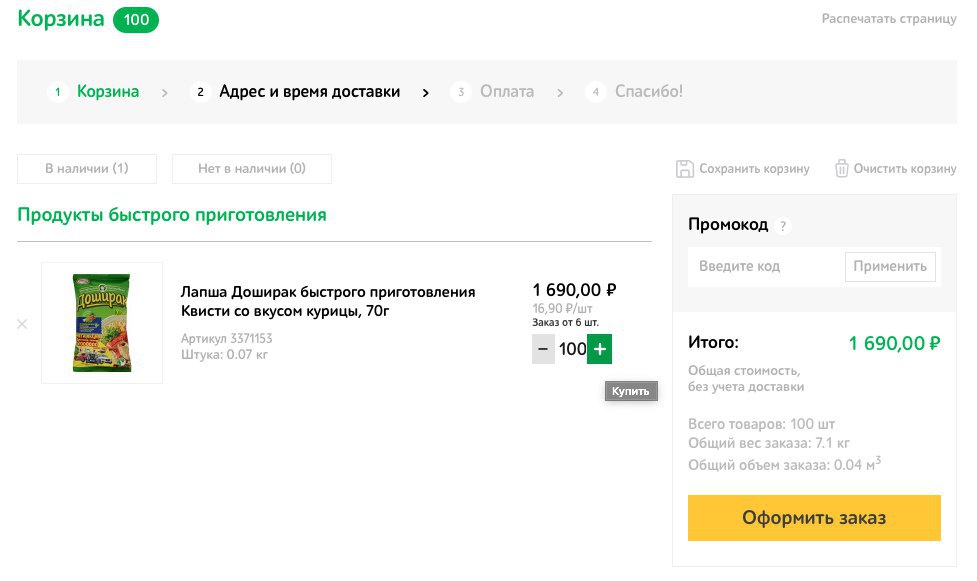Viewport: 977px width, 581px height.
Task: Click the 'Корзина' page title
Action: coord(60,19)
